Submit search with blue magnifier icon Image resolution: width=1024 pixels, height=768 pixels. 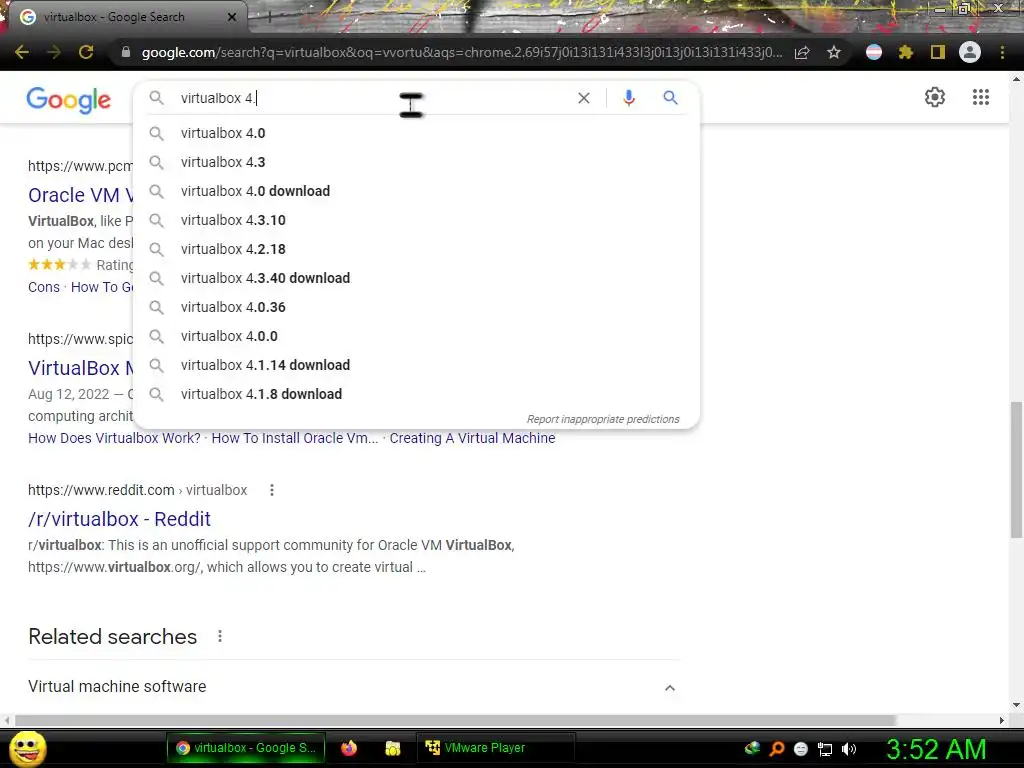[671, 98]
